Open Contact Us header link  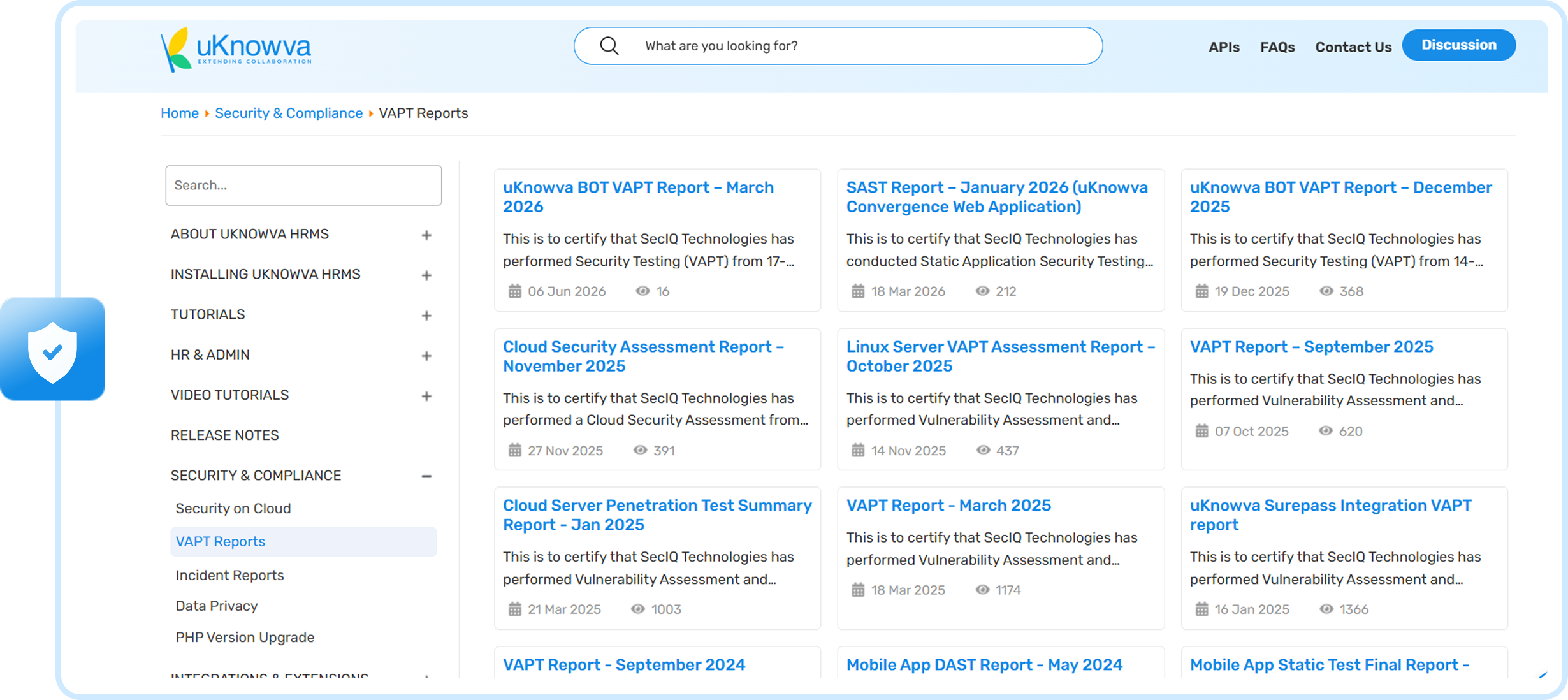1353,47
